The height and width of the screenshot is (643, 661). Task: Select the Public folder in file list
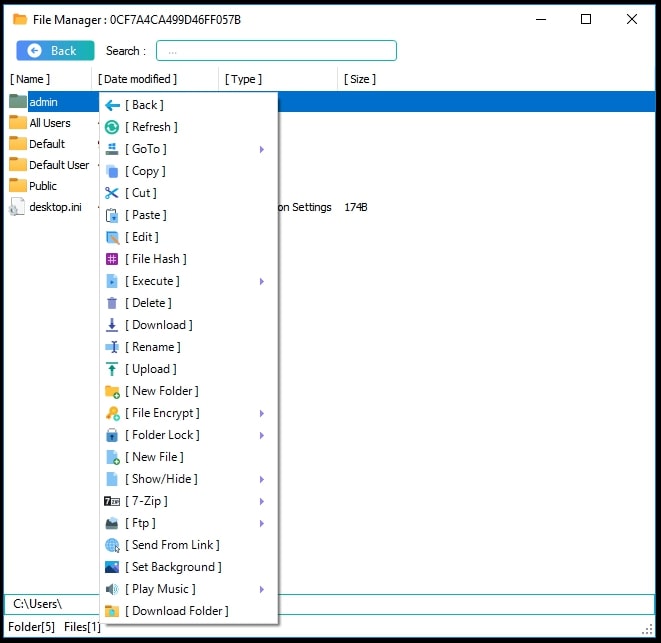click(x=42, y=186)
